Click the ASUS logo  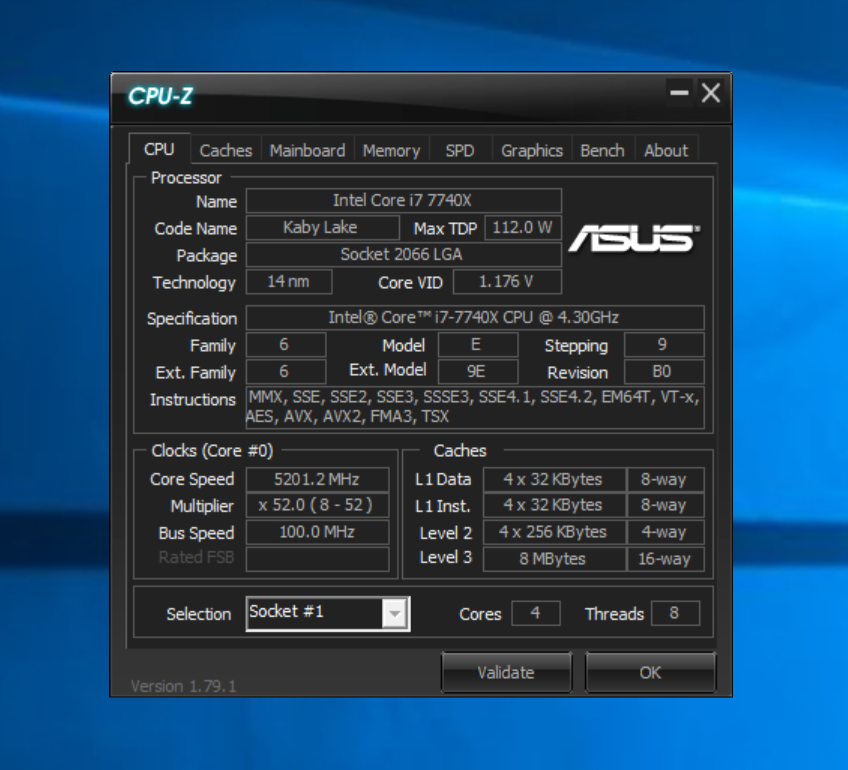[634, 238]
